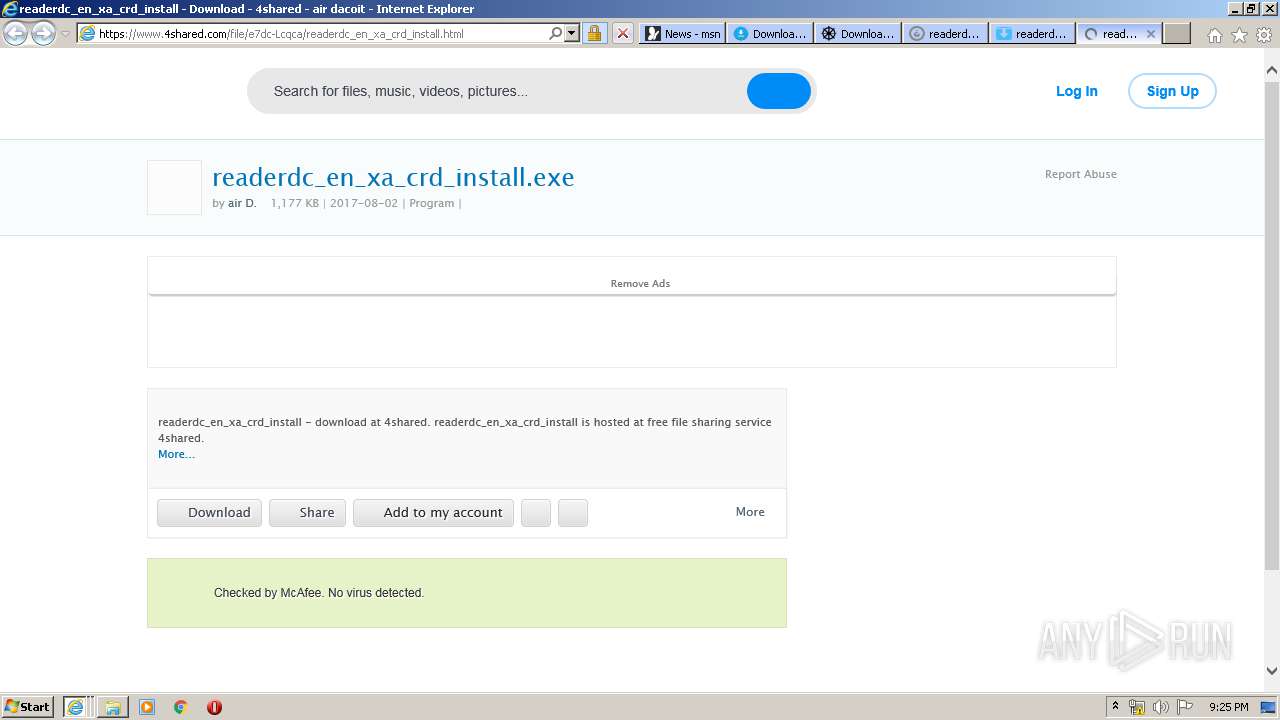The image size is (1280, 720).
Task: Click the page scrollbar down arrow
Action: coord(1271,671)
